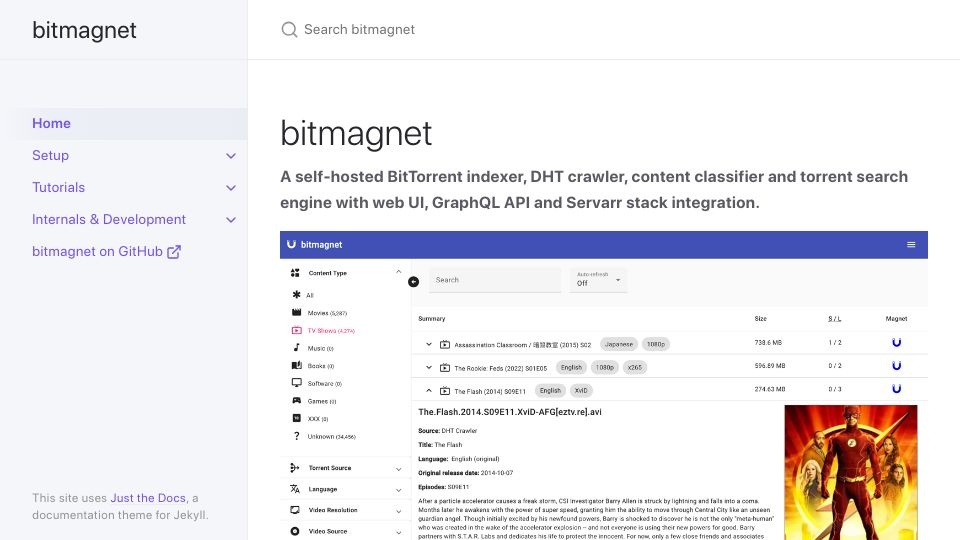960x540 pixels.
Task: Select the Movies clapperboard icon
Action: click(x=296, y=312)
